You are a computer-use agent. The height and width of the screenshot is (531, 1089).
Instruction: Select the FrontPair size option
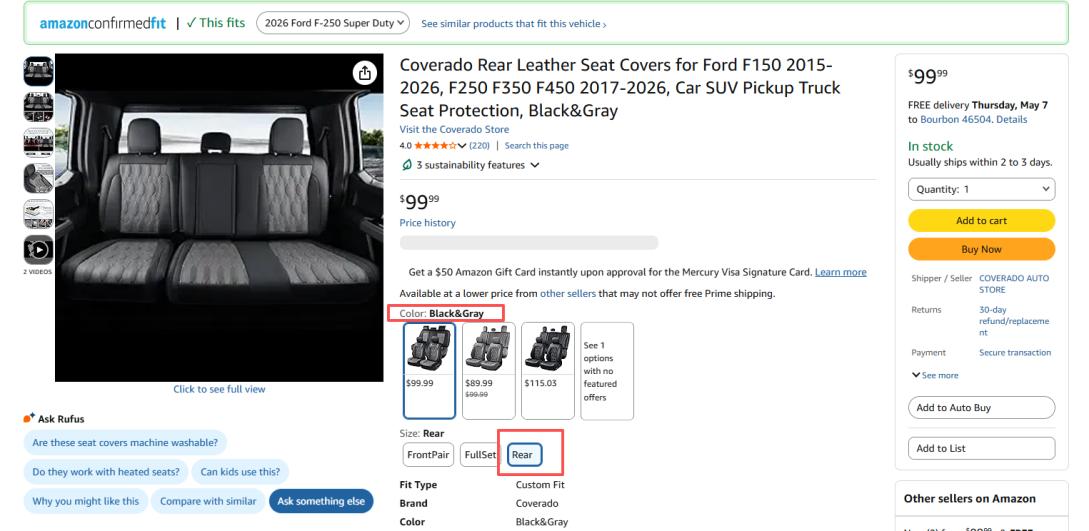[428, 455]
